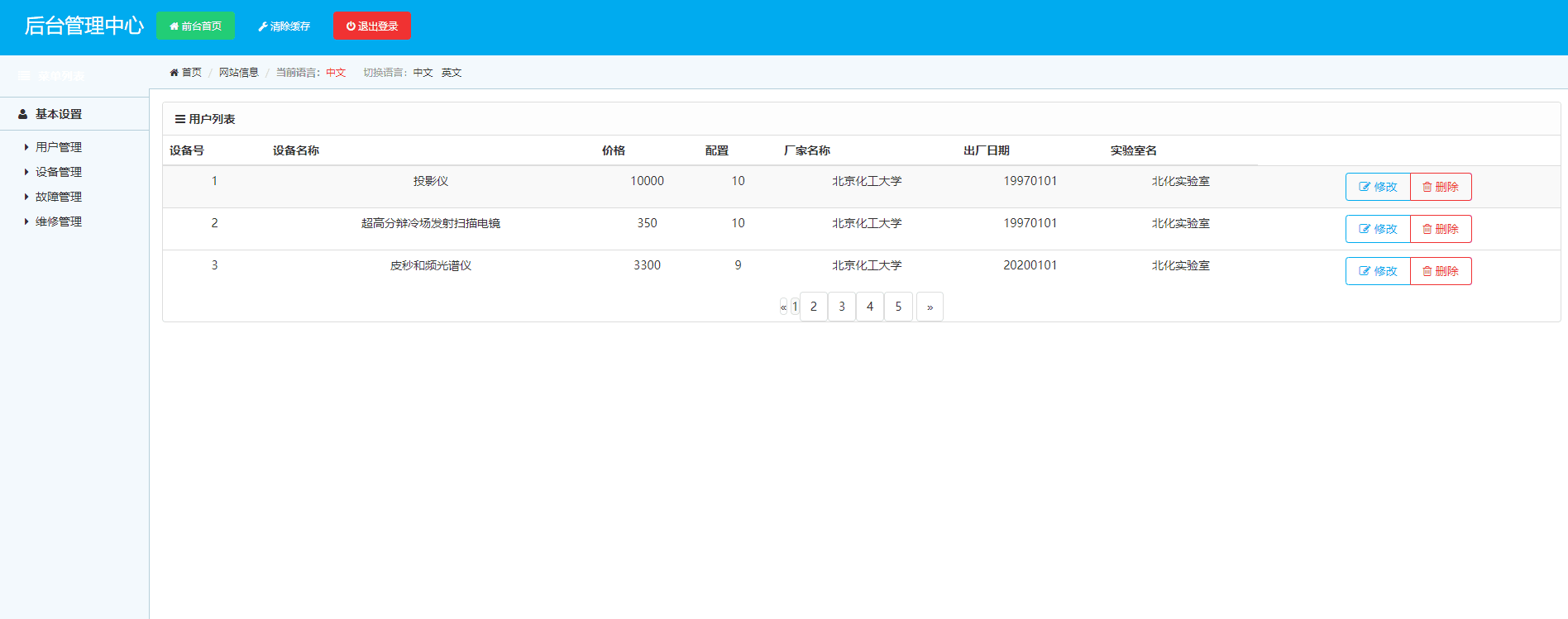Click the 设备名称 column header
Screen dimensions: 1568x619
pos(296,150)
